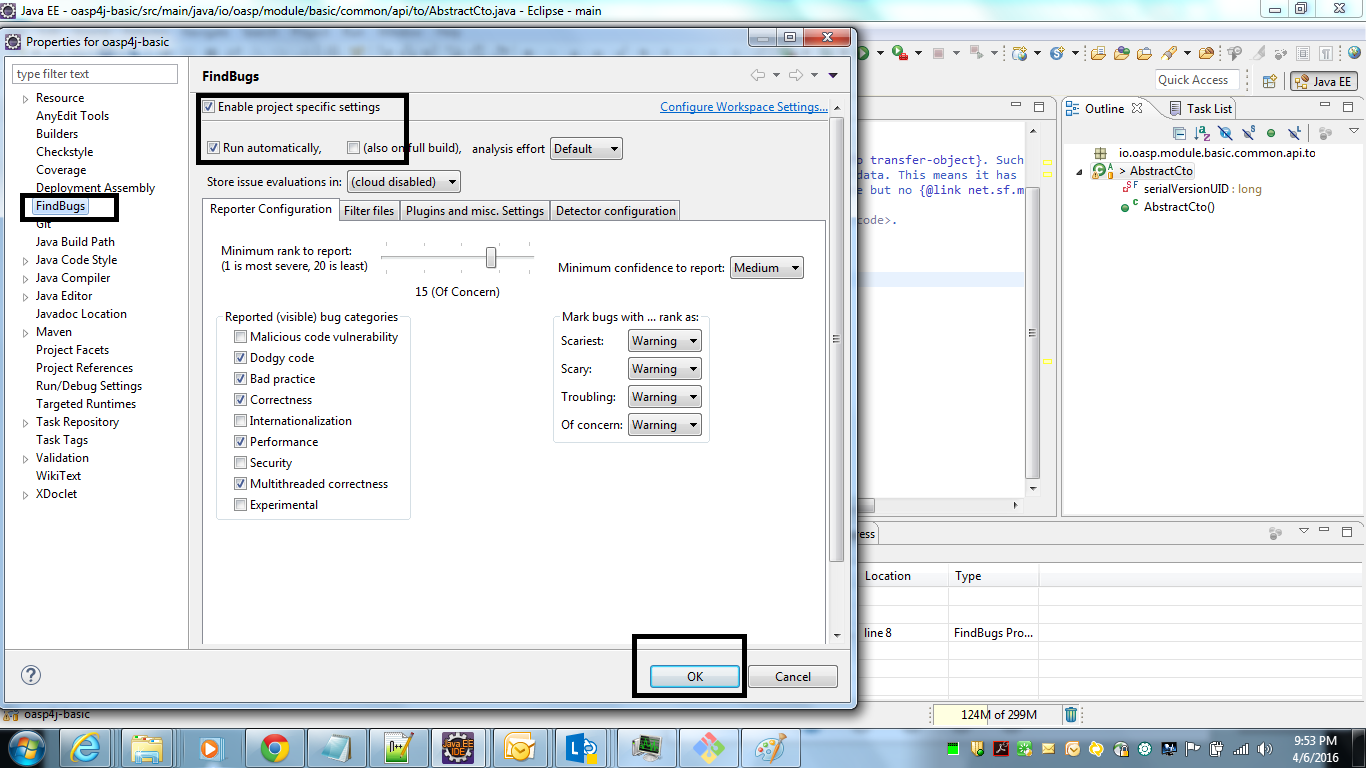Open Google Chrome from the taskbar
This screenshot has width=1366, height=768.
pyautogui.click(x=275, y=747)
